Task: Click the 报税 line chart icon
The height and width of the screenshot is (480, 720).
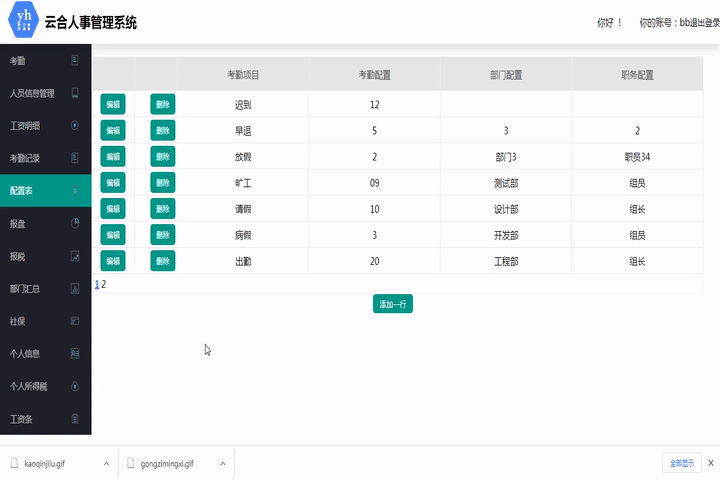Action: pos(75,256)
